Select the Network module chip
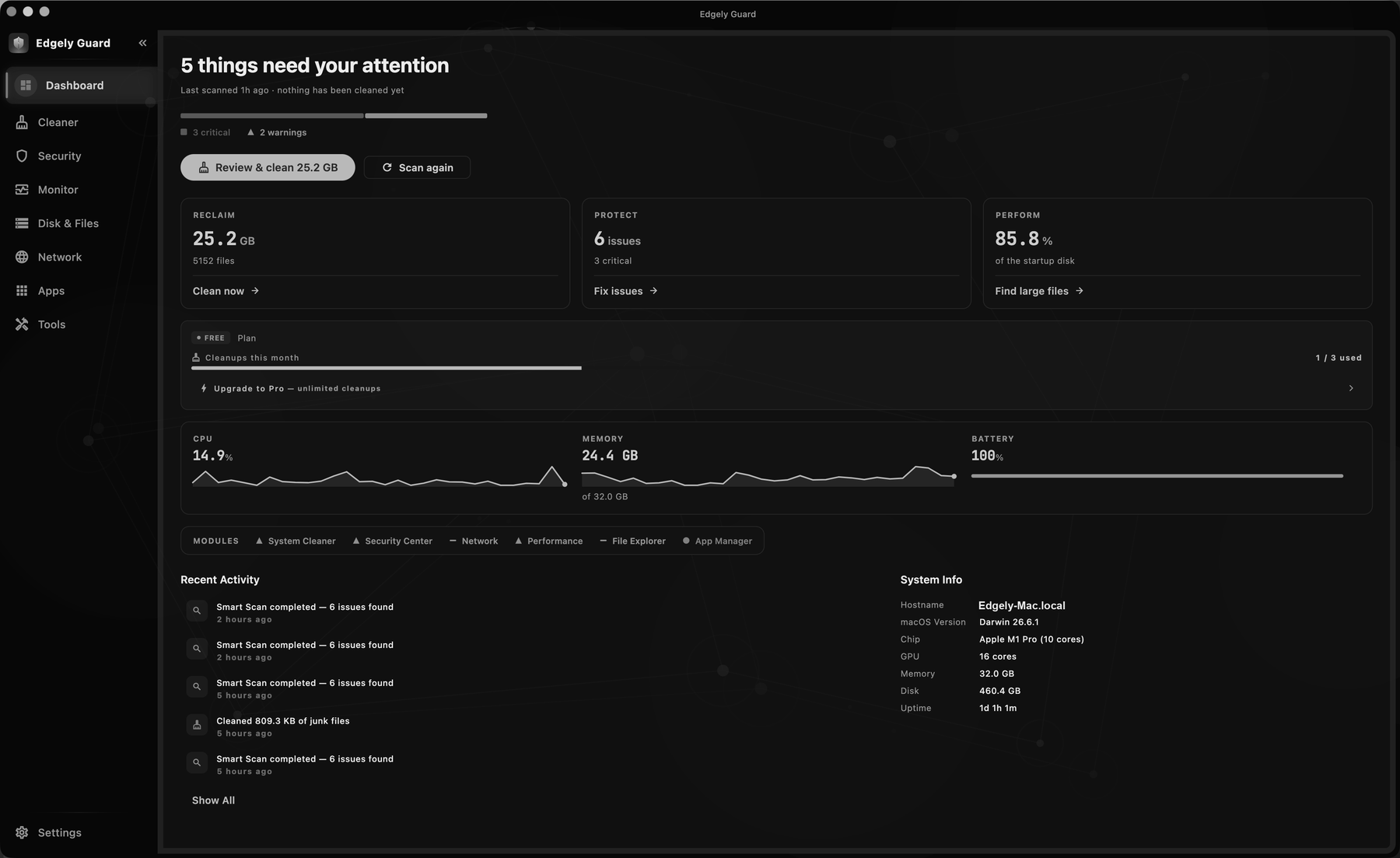1400x858 pixels. click(474, 541)
